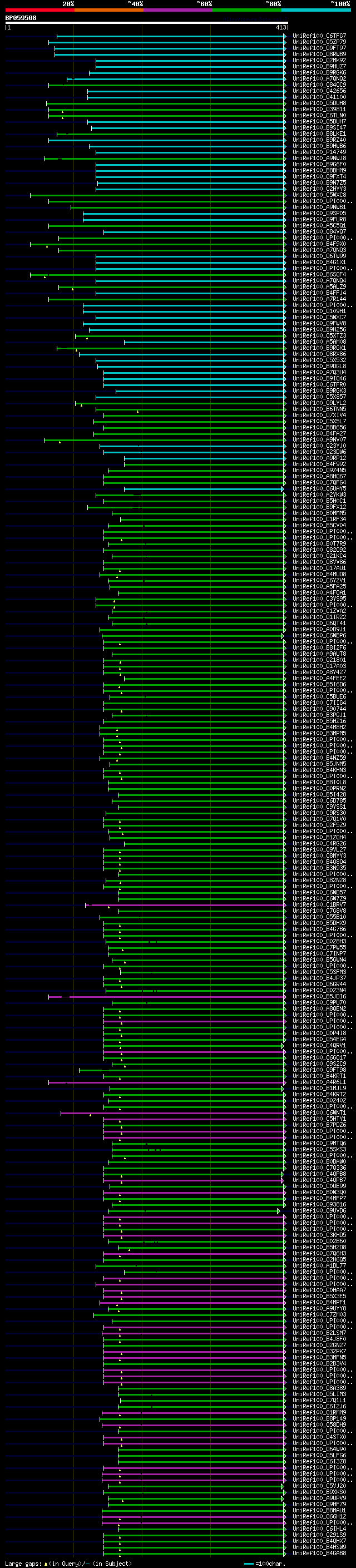The image size is (356, 1568).
Task: Open hit UniRef100_Q8RWB9
Action: click(x=319, y=54)
